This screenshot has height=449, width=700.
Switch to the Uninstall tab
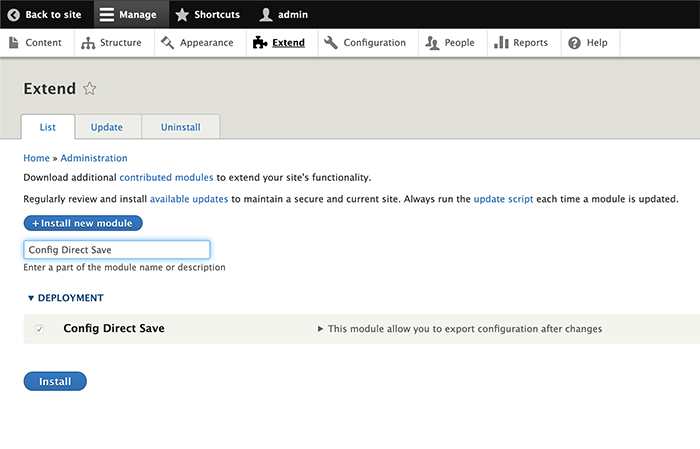coord(180,127)
